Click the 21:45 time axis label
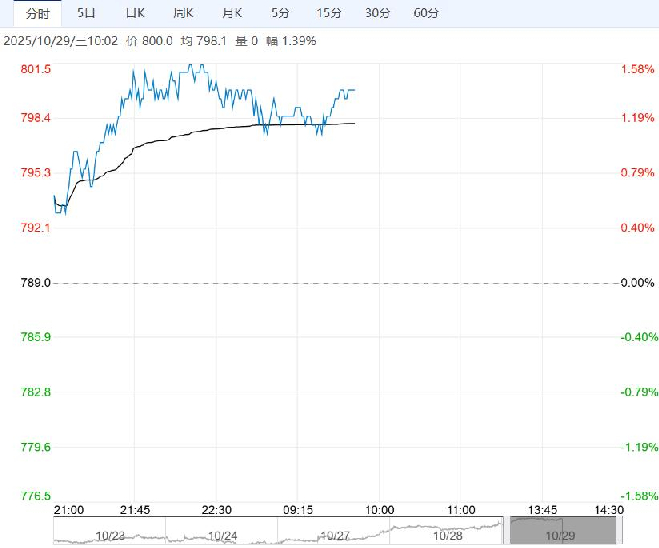 click(137, 509)
